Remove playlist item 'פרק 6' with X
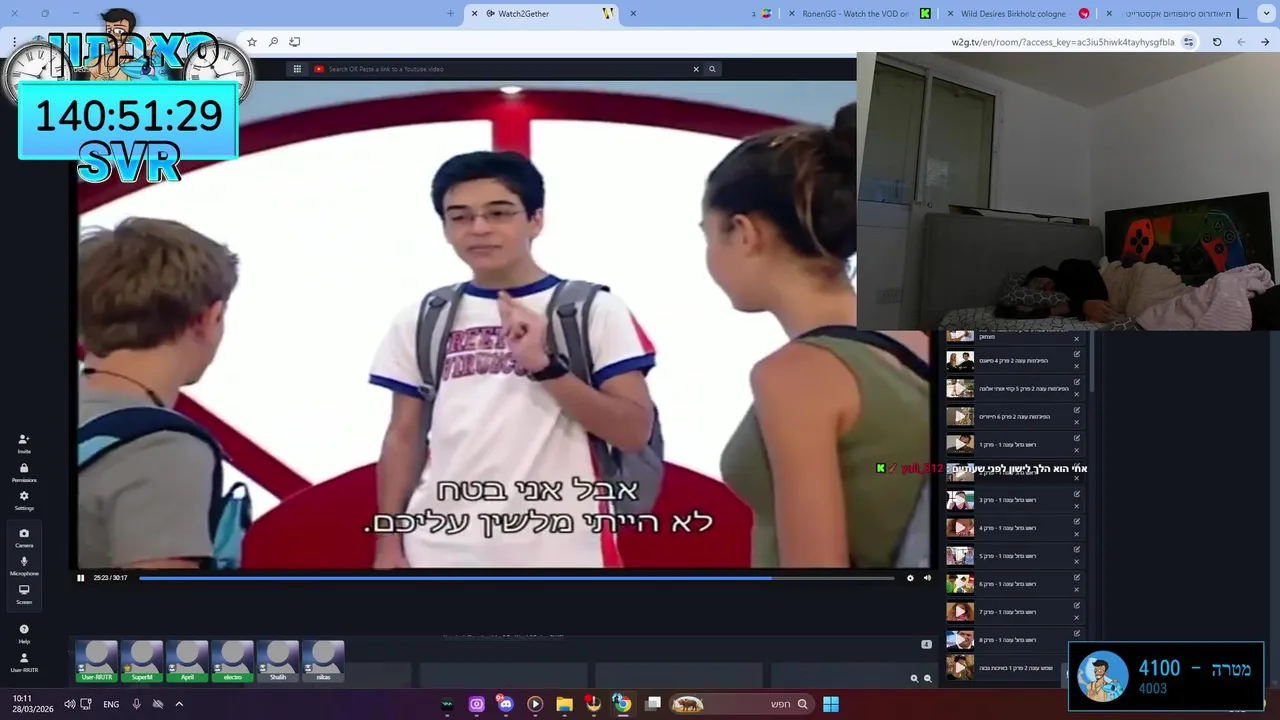This screenshot has height=720, width=1280. (1077, 590)
